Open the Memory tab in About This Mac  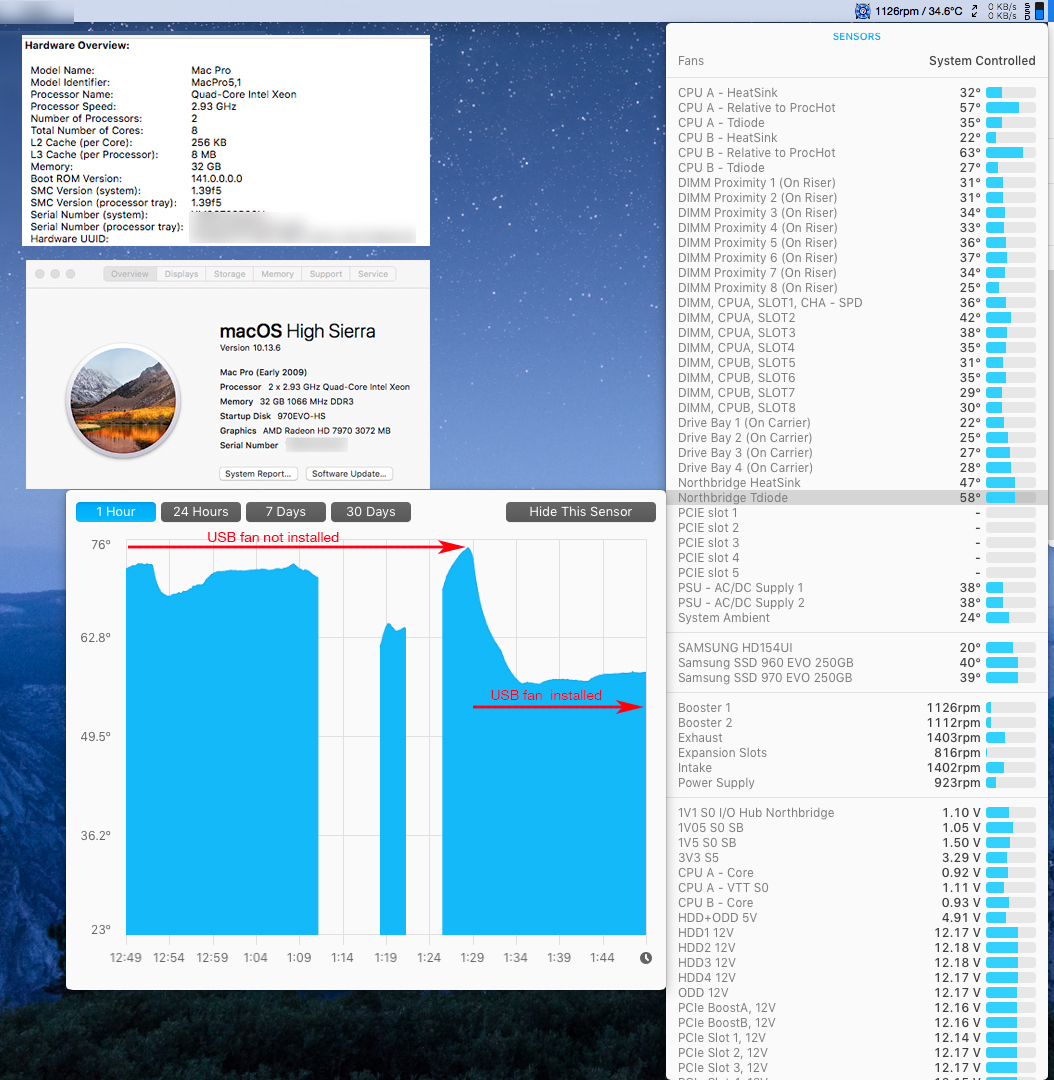278,274
